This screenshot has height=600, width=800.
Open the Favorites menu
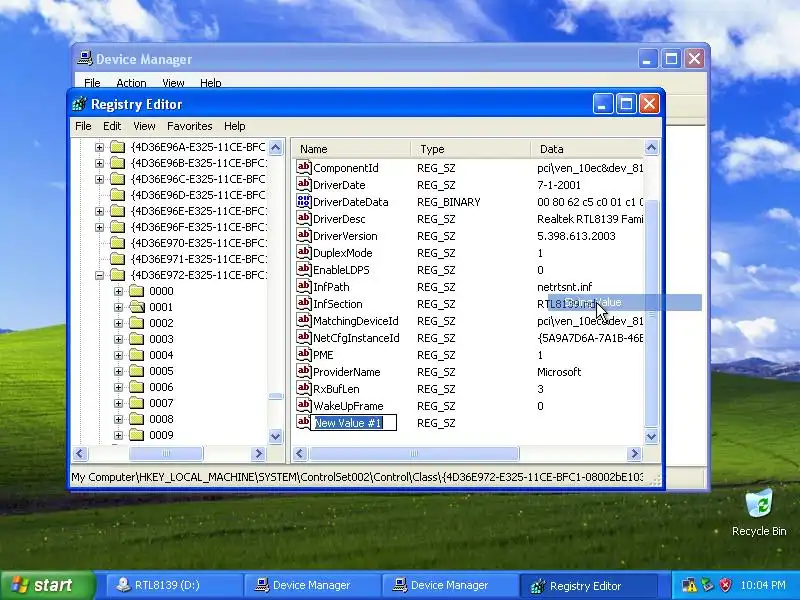[x=189, y=126]
